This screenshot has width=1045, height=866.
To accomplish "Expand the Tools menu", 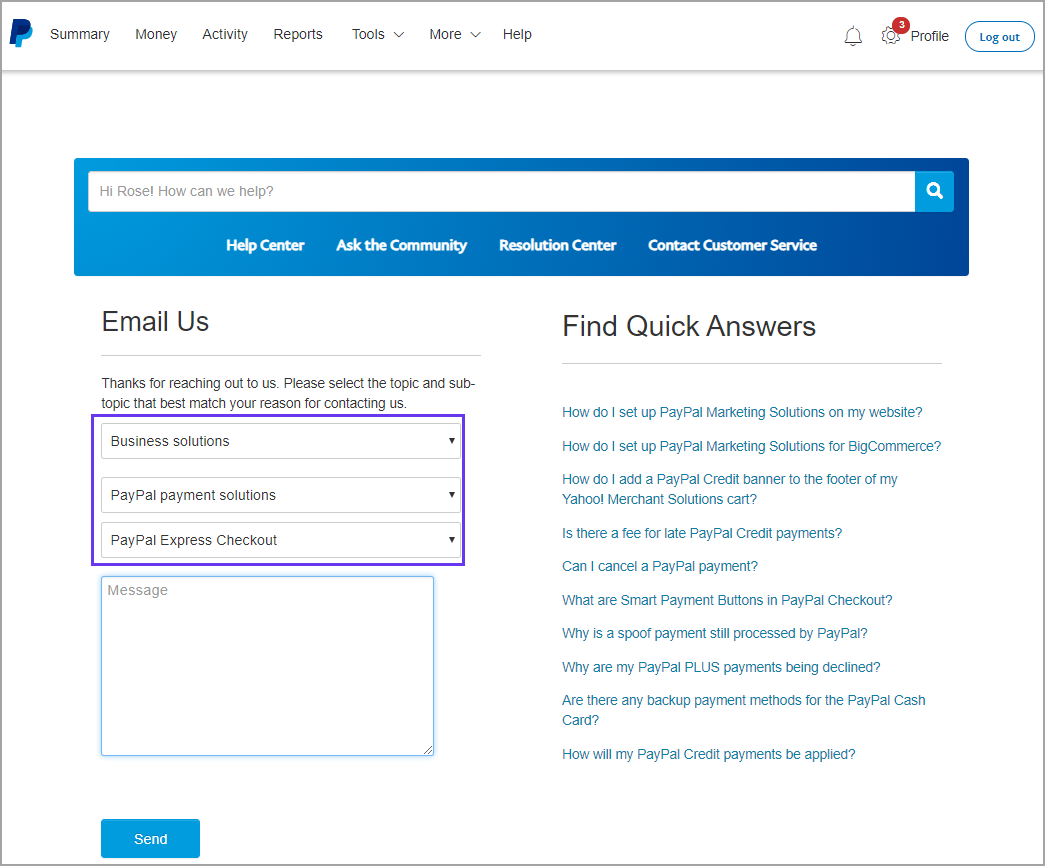I will click(378, 34).
